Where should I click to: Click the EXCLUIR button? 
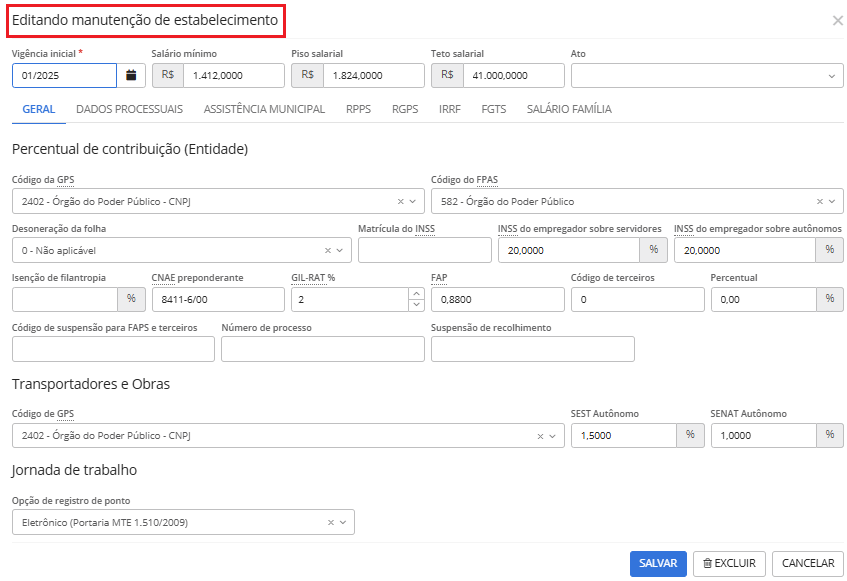[x=729, y=563]
